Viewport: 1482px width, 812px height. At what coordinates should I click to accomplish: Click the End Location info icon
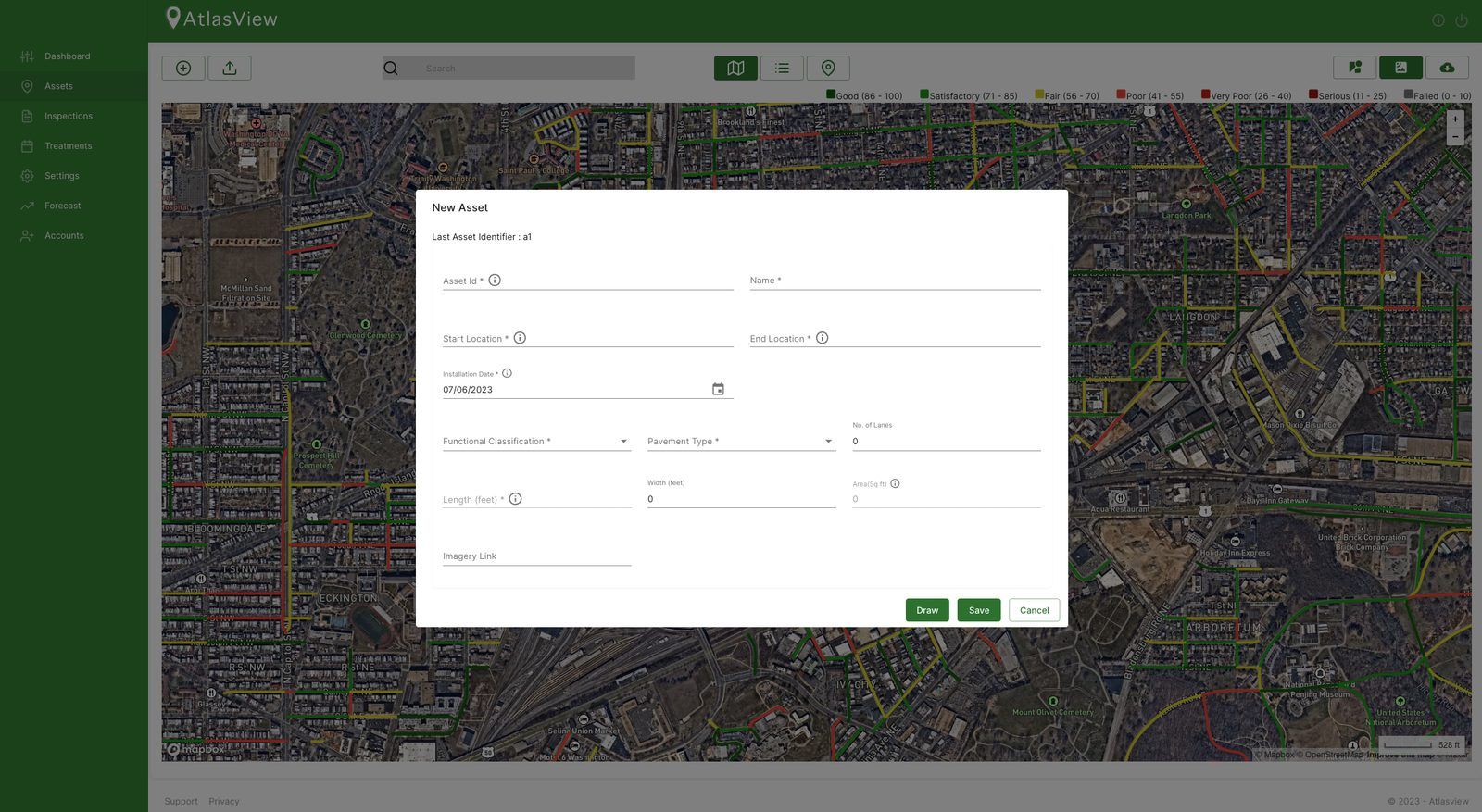[822, 338]
